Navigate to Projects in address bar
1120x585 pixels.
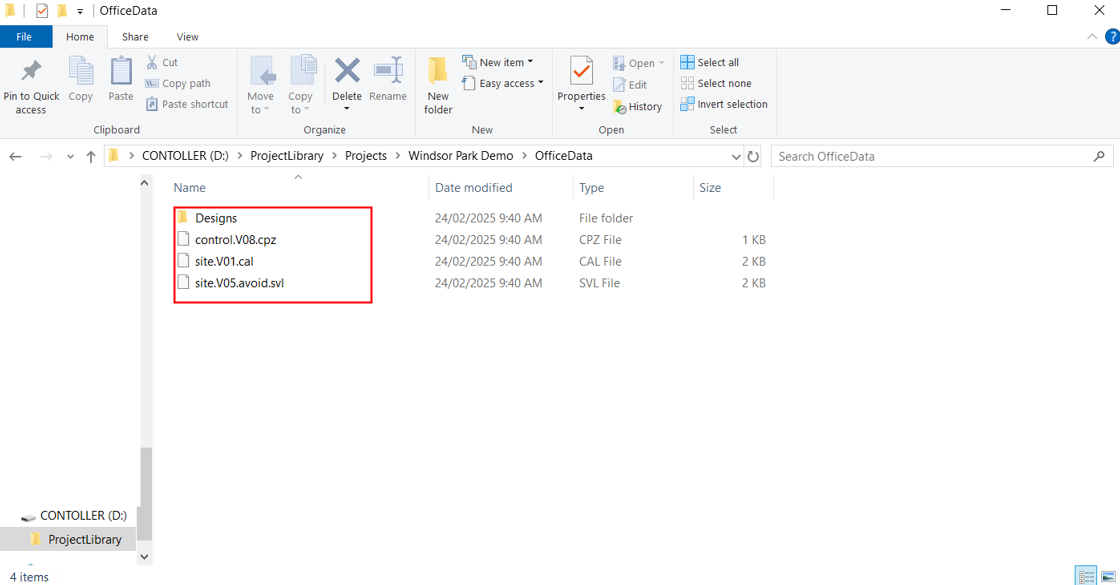366,156
